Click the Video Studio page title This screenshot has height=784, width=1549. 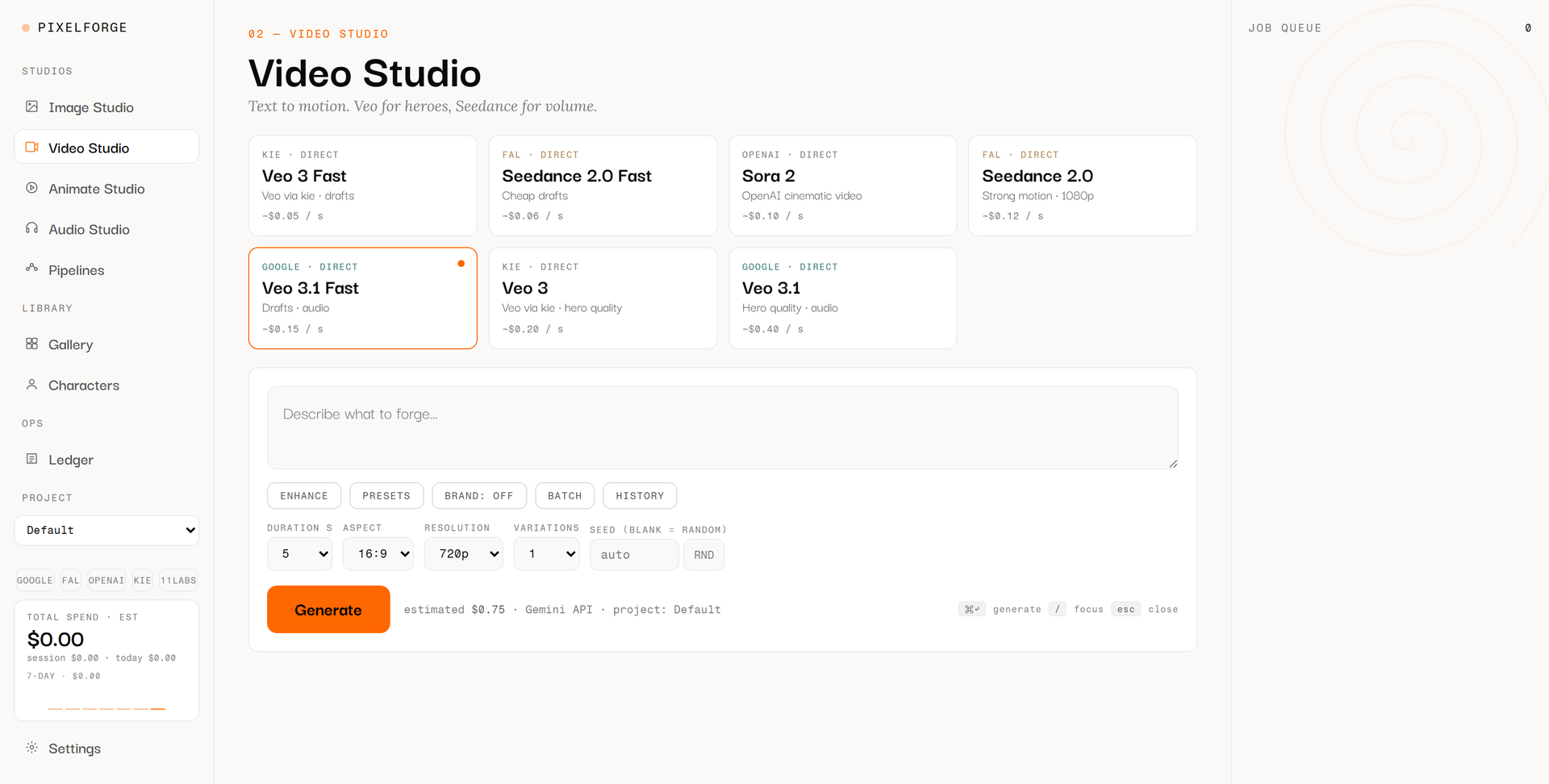(x=365, y=73)
